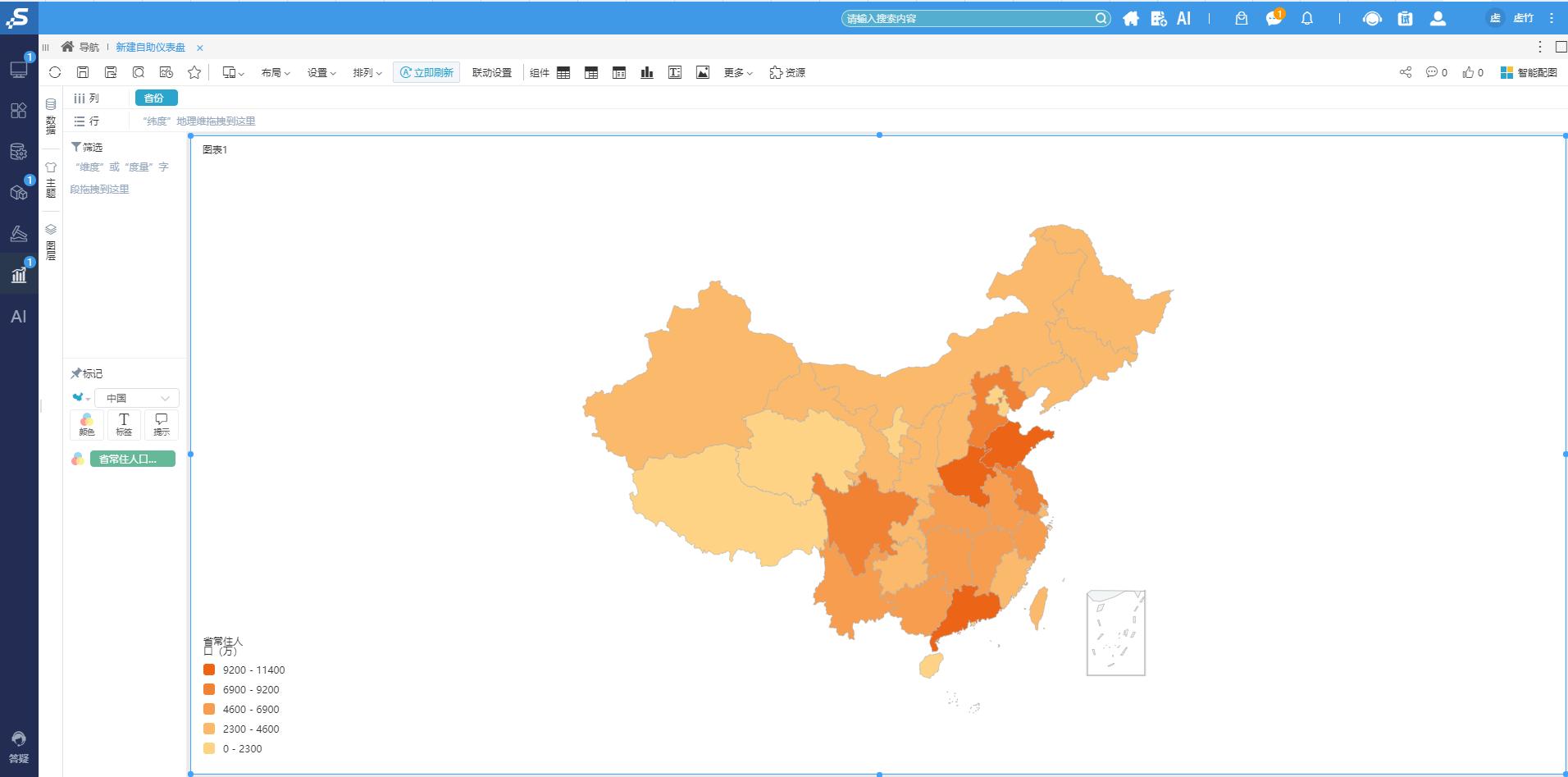Open sharing options via the share icon
The width and height of the screenshot is (1568, 777).
(1404, 72)
